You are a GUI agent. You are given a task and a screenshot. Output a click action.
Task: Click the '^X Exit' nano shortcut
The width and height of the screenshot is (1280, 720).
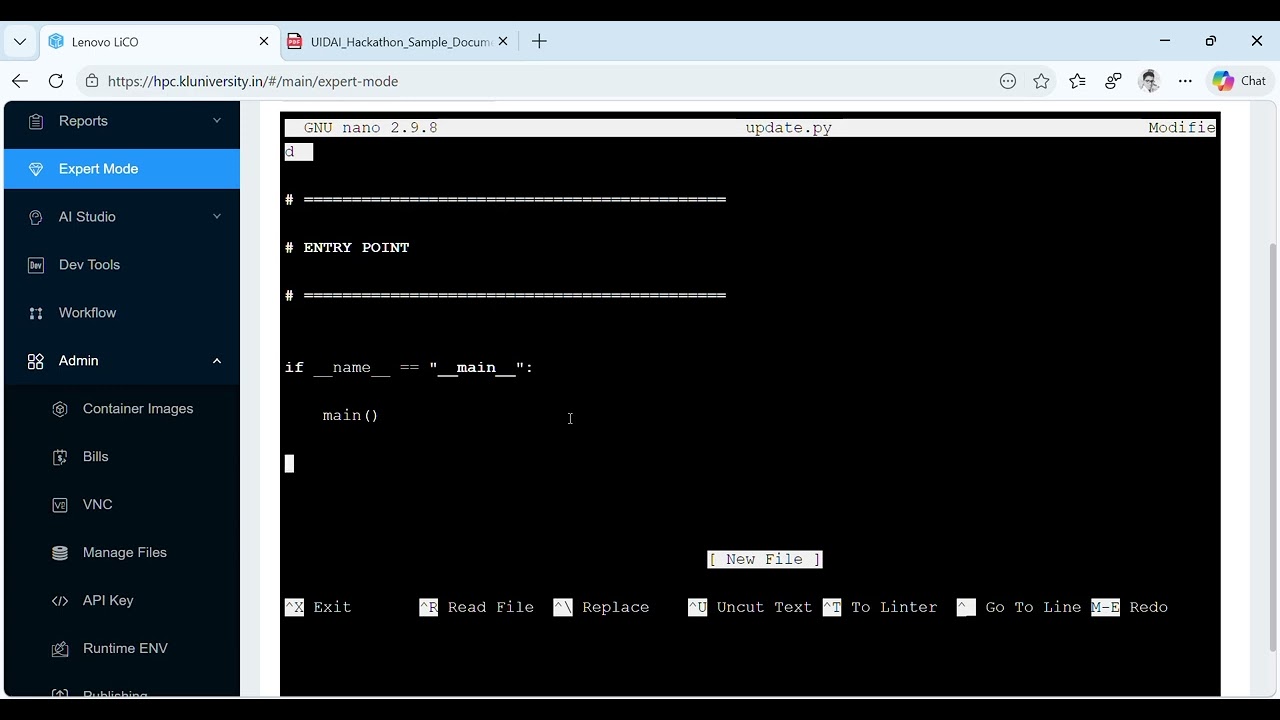(x=318, y=607)
